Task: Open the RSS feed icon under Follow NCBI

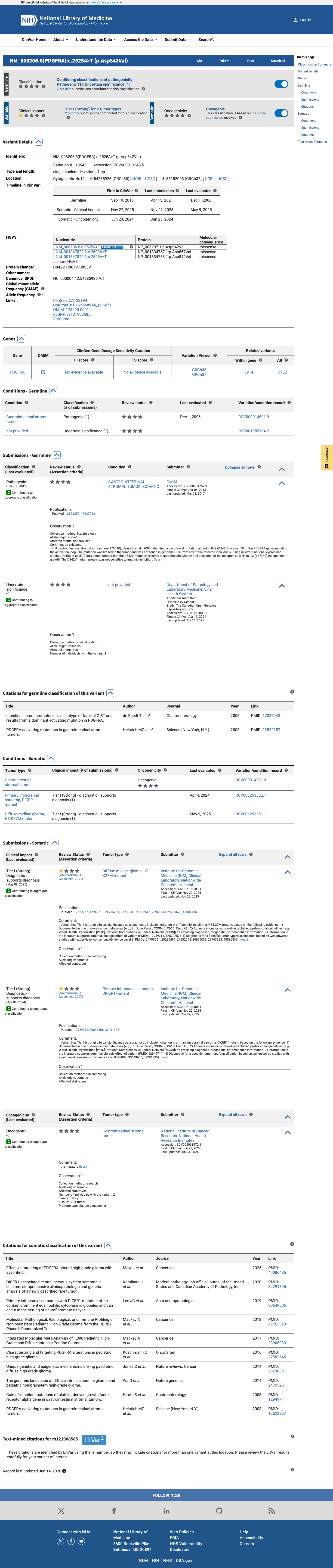Action: (272, 1511)
